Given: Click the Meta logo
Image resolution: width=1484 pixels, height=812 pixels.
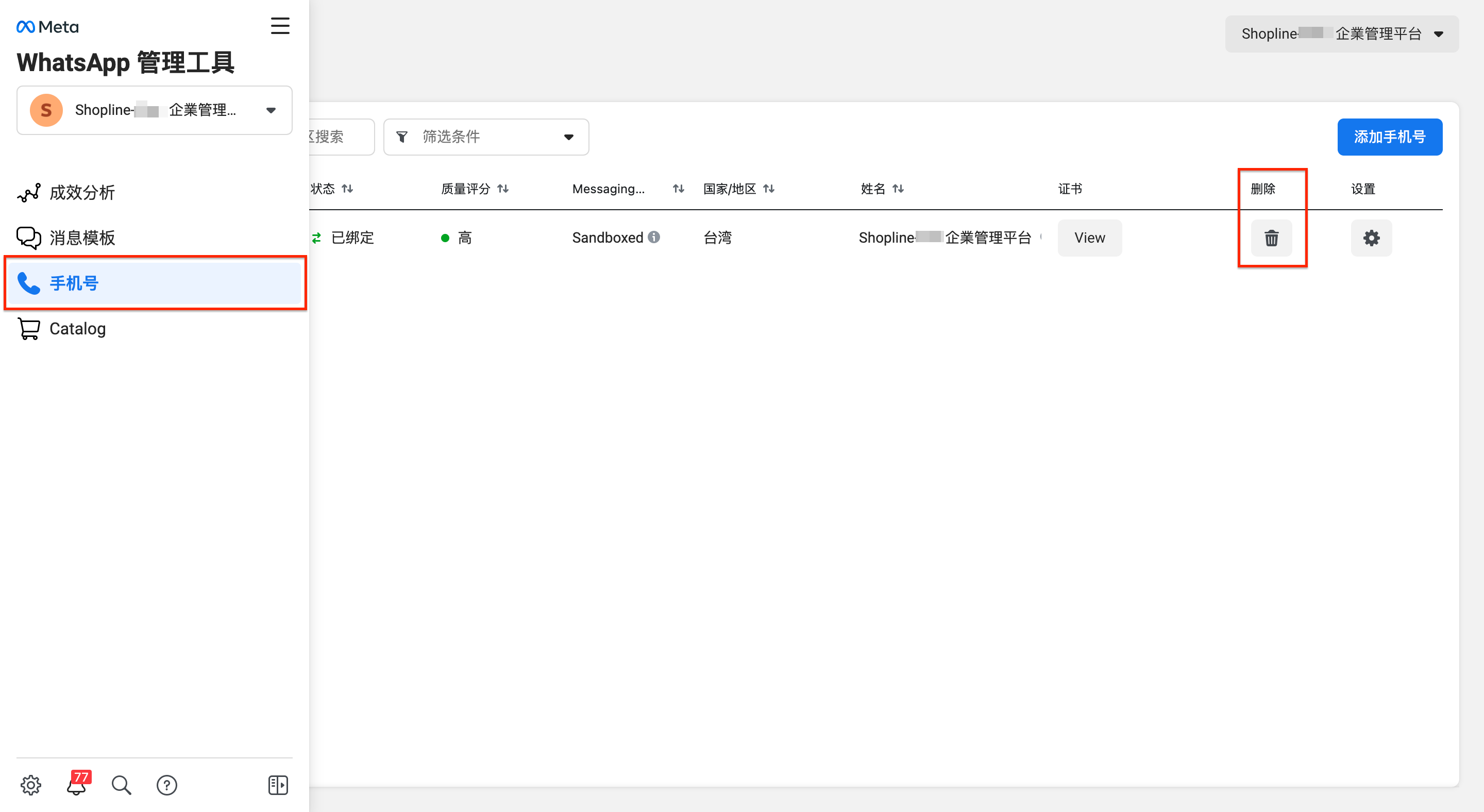Looking at the screenshot, I should pyautogui.click(x=47, y=27).
